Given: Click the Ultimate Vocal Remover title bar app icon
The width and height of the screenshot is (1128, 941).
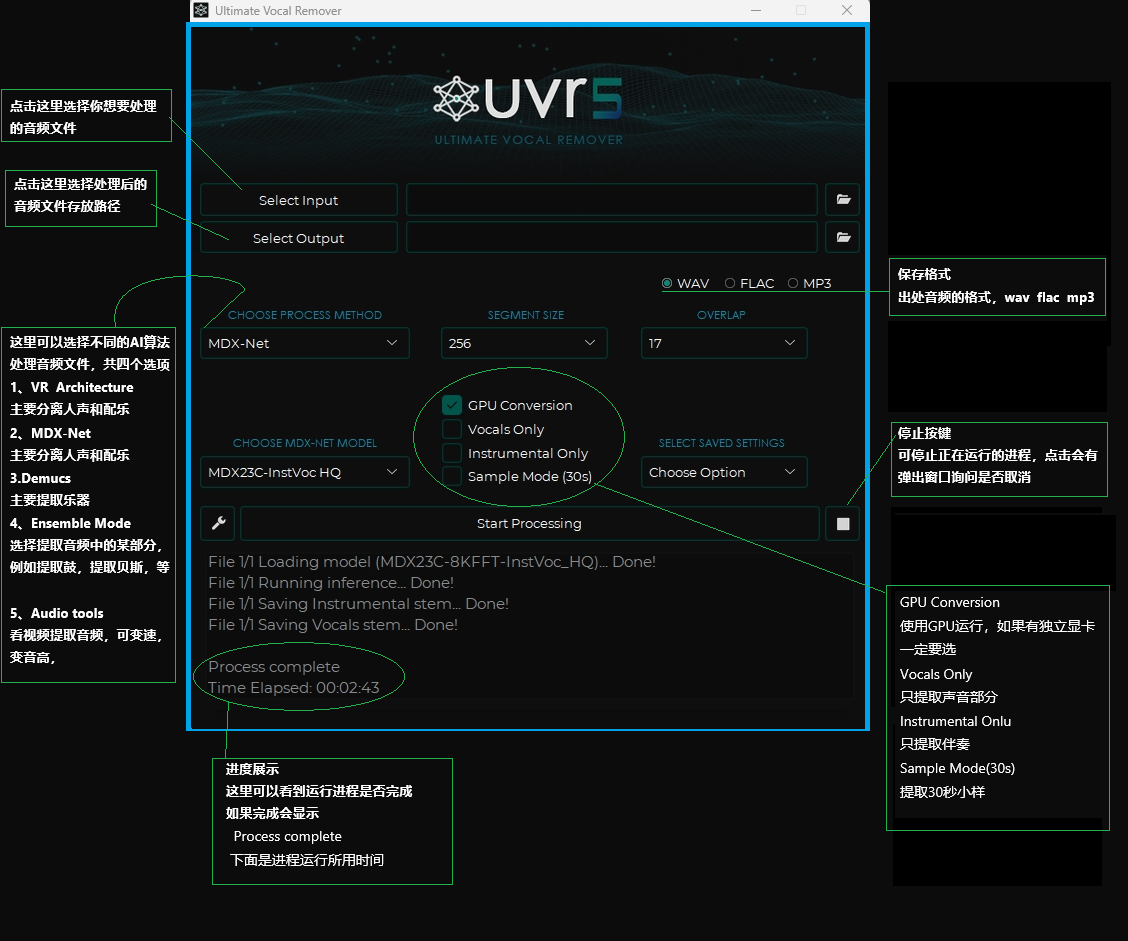Looking at the screenshot, I should pos(201,10).
